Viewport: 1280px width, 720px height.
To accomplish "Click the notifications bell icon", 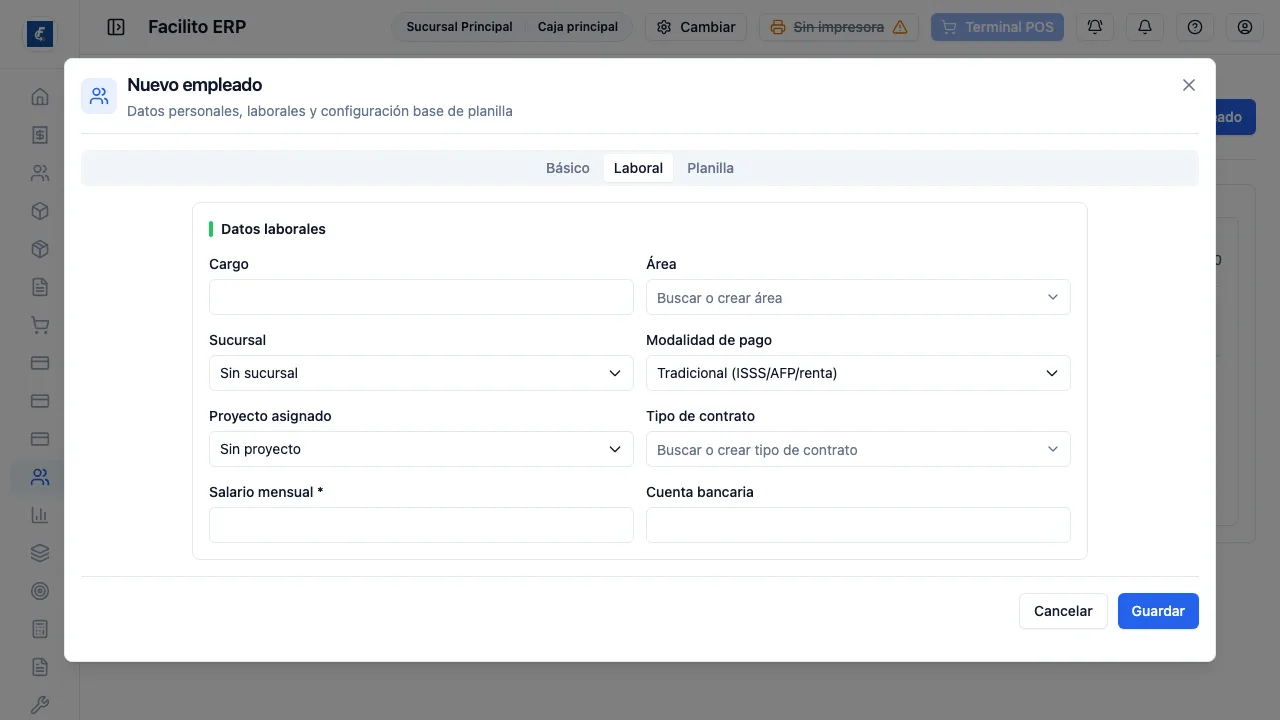I will tap(1145, 27).
